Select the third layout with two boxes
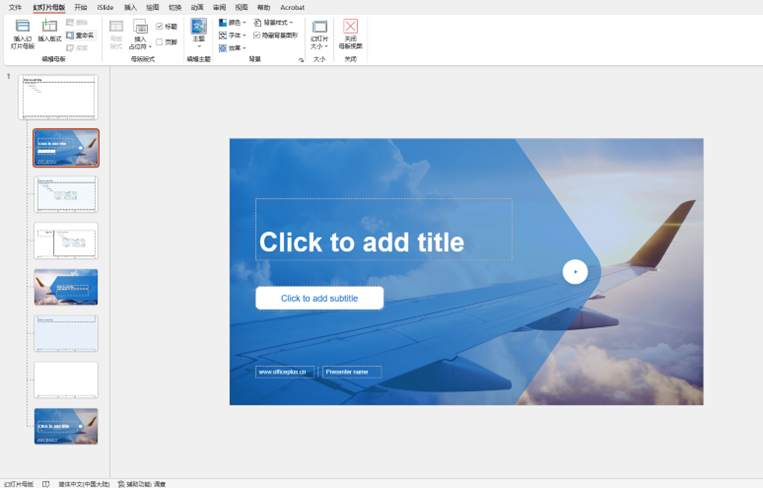 point(66,241)
